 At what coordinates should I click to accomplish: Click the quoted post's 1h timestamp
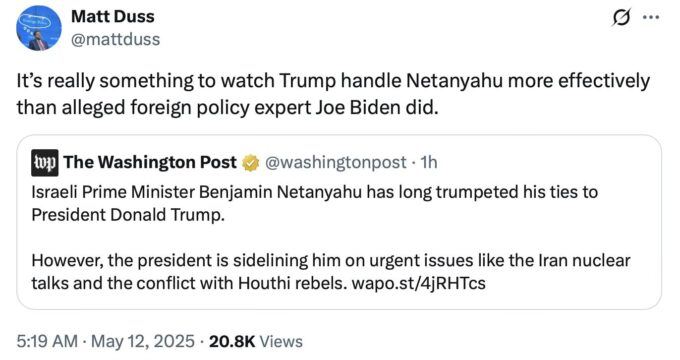pos(428,163)
